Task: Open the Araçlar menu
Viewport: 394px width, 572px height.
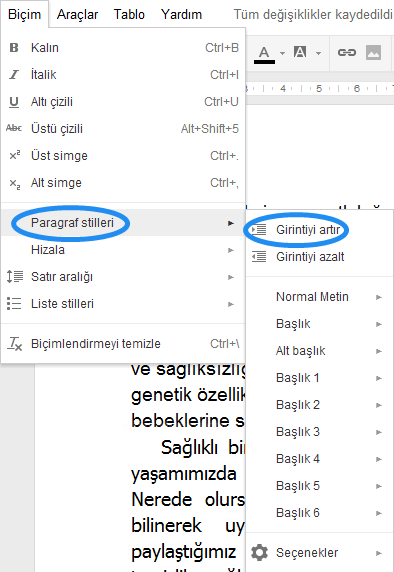Action: click(77, 15)
